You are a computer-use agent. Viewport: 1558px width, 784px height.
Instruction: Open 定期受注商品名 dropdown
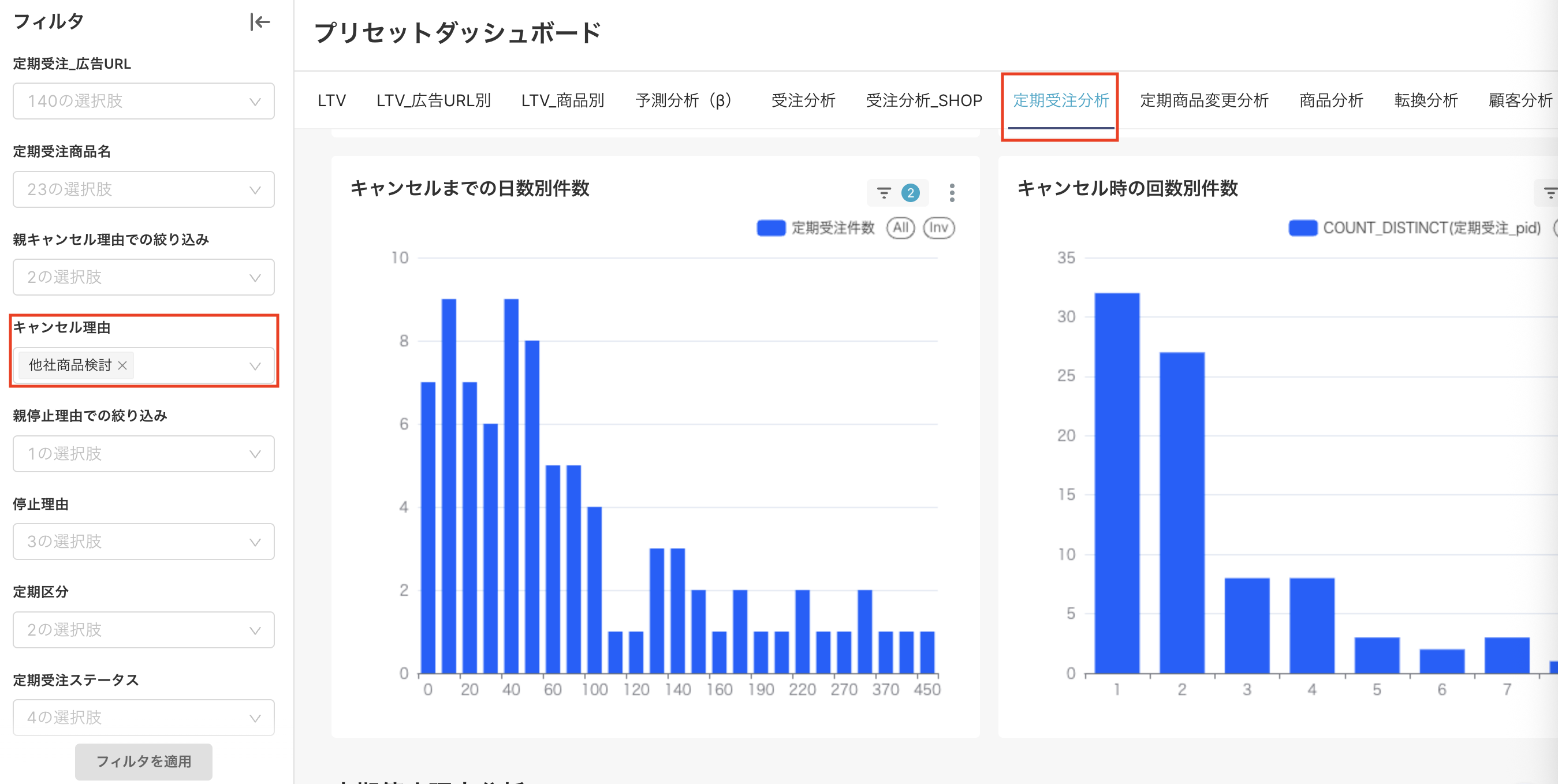pos(144,189)
